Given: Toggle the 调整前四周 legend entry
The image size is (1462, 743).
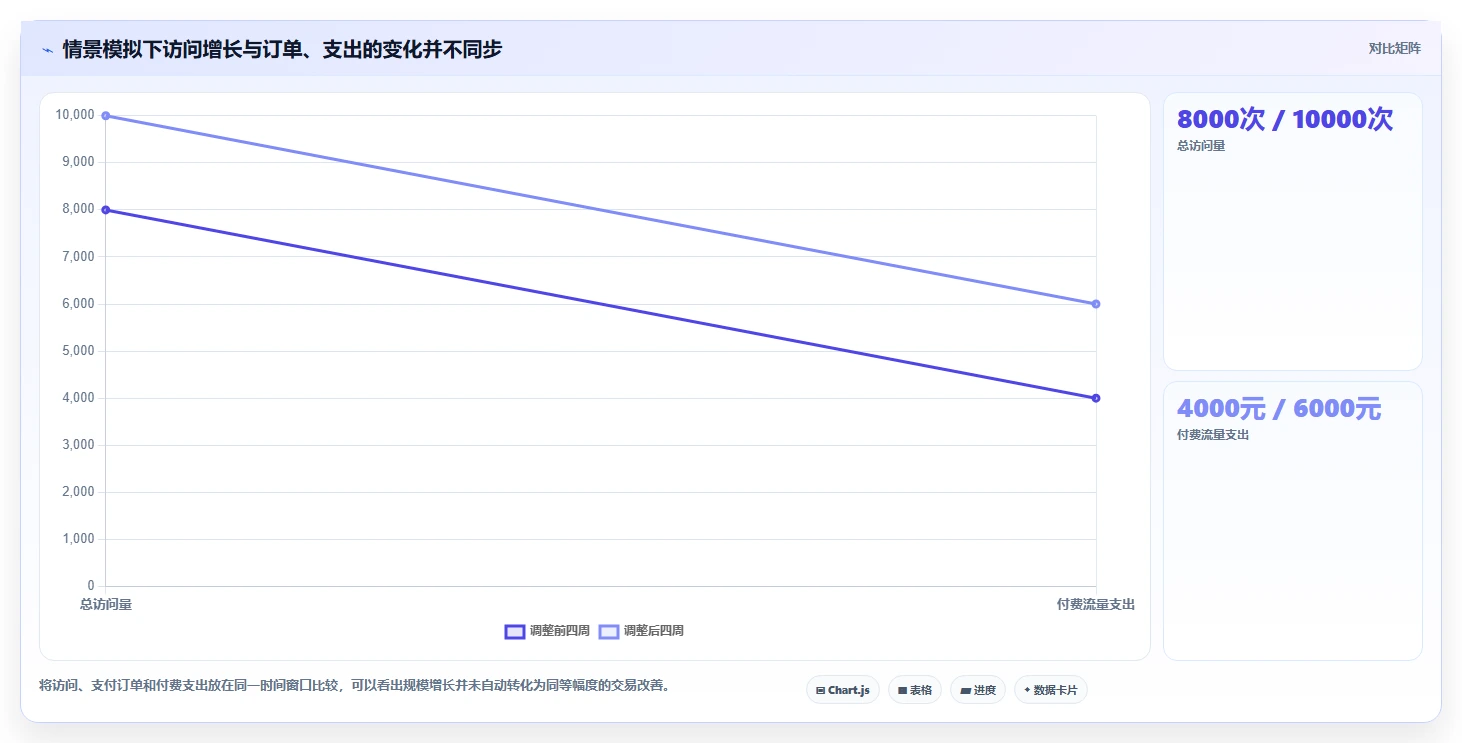Looking at the screenshot, I should click(x=547, y=631).
